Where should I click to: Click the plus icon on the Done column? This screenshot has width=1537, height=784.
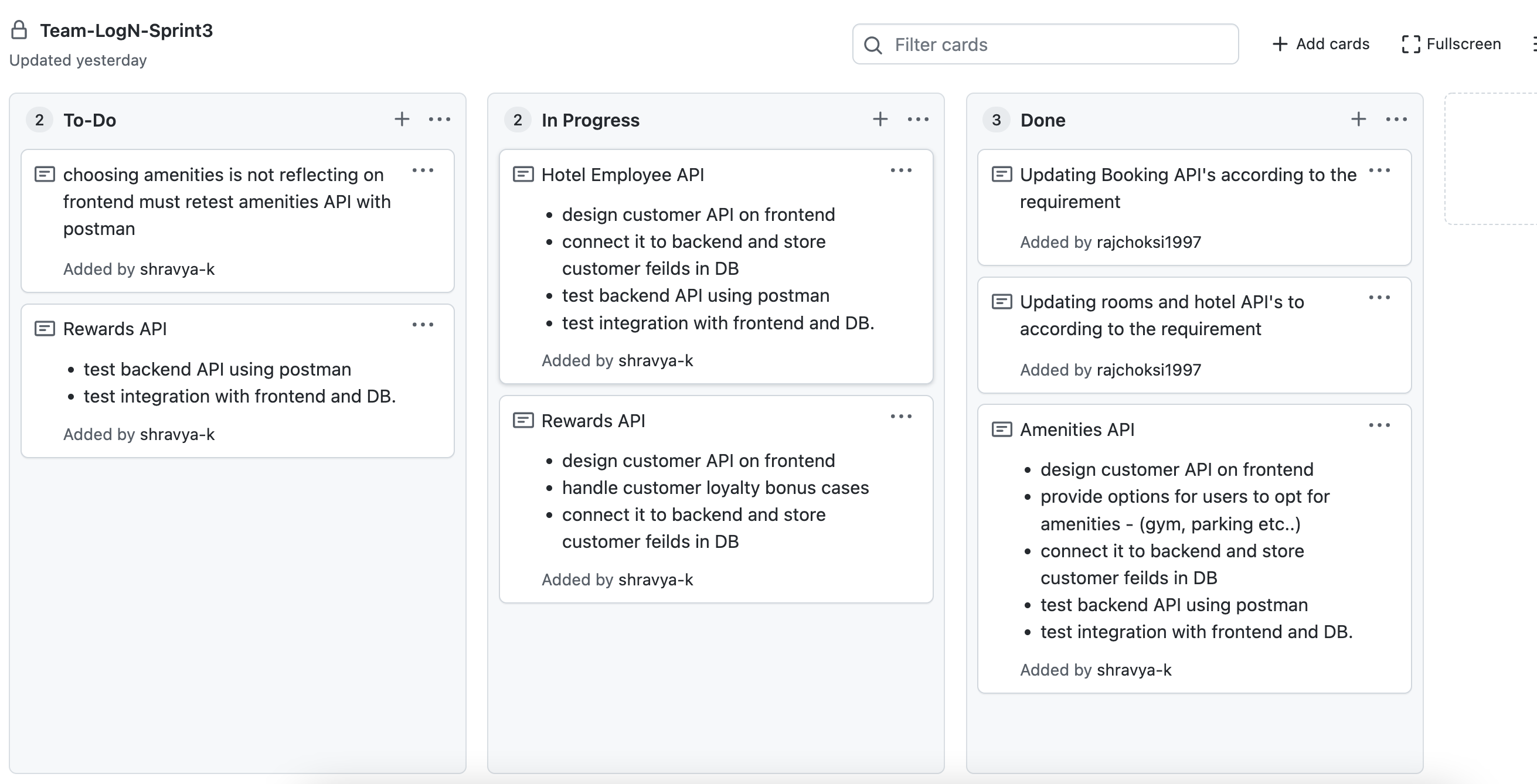click(x=1358, y=119)
